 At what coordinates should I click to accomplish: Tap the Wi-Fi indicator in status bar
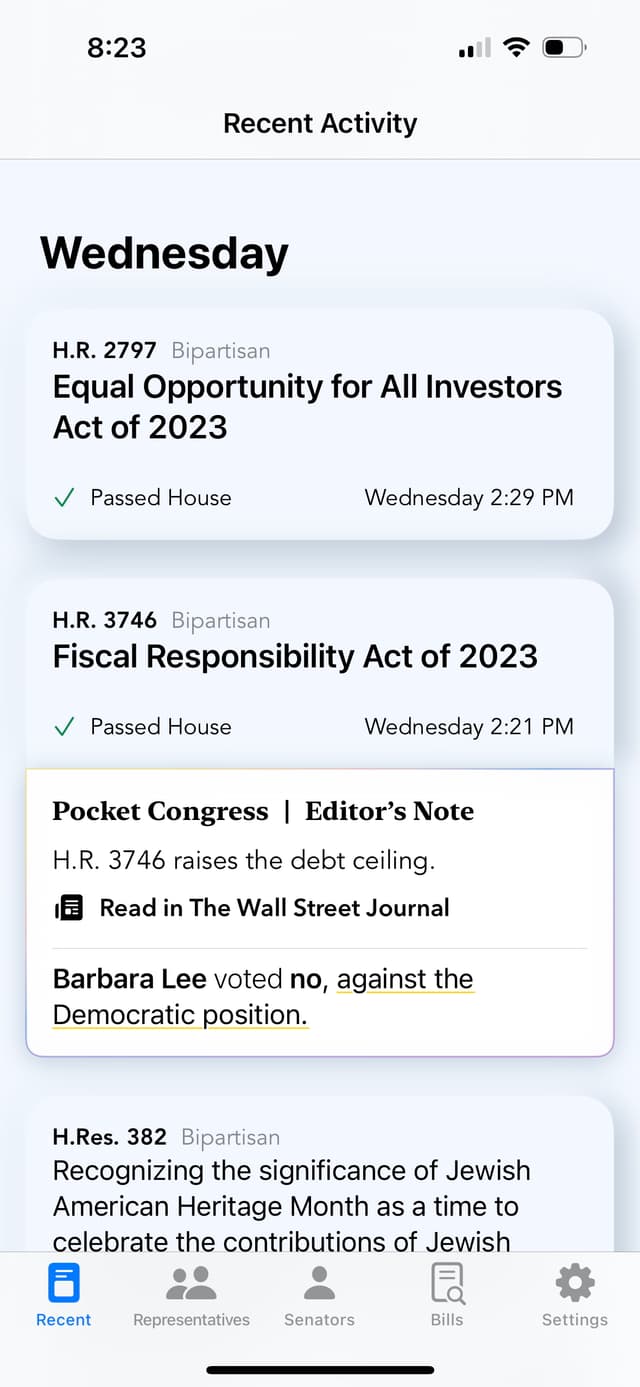pos(516,46)
